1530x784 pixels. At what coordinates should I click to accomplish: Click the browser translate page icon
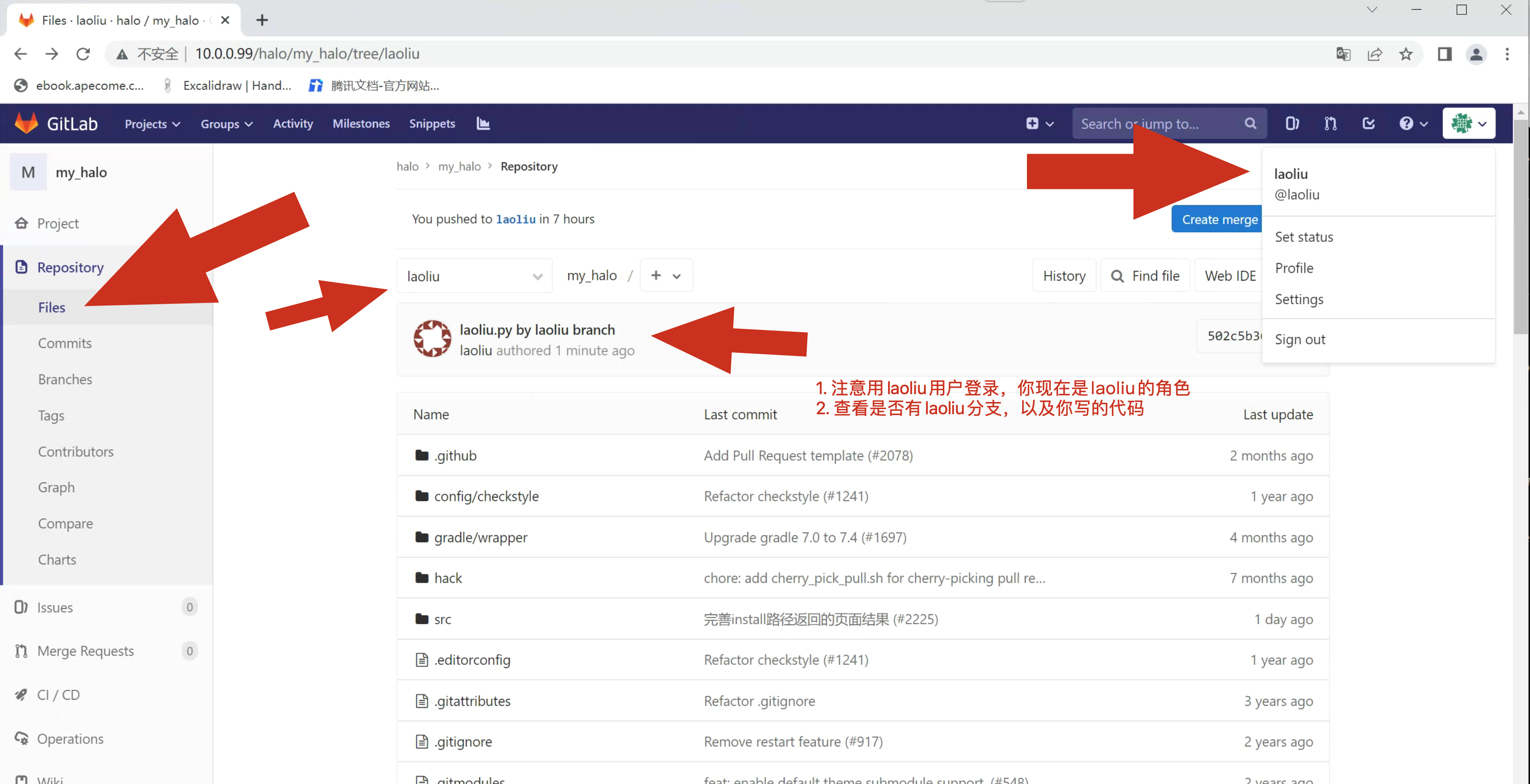point(1343,54)
